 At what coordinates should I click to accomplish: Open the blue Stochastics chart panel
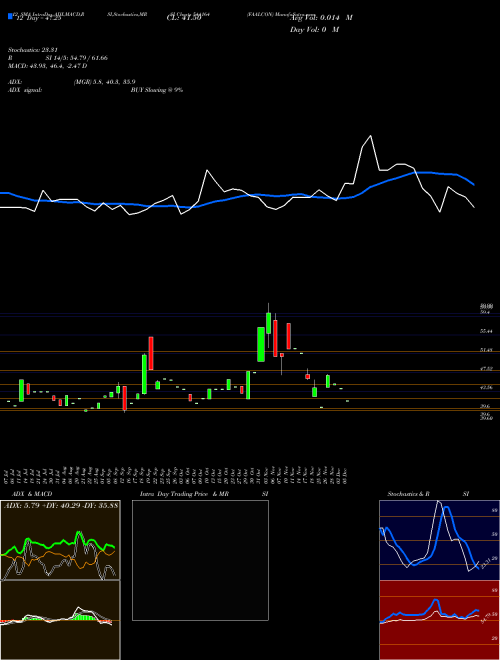point(439,540)
